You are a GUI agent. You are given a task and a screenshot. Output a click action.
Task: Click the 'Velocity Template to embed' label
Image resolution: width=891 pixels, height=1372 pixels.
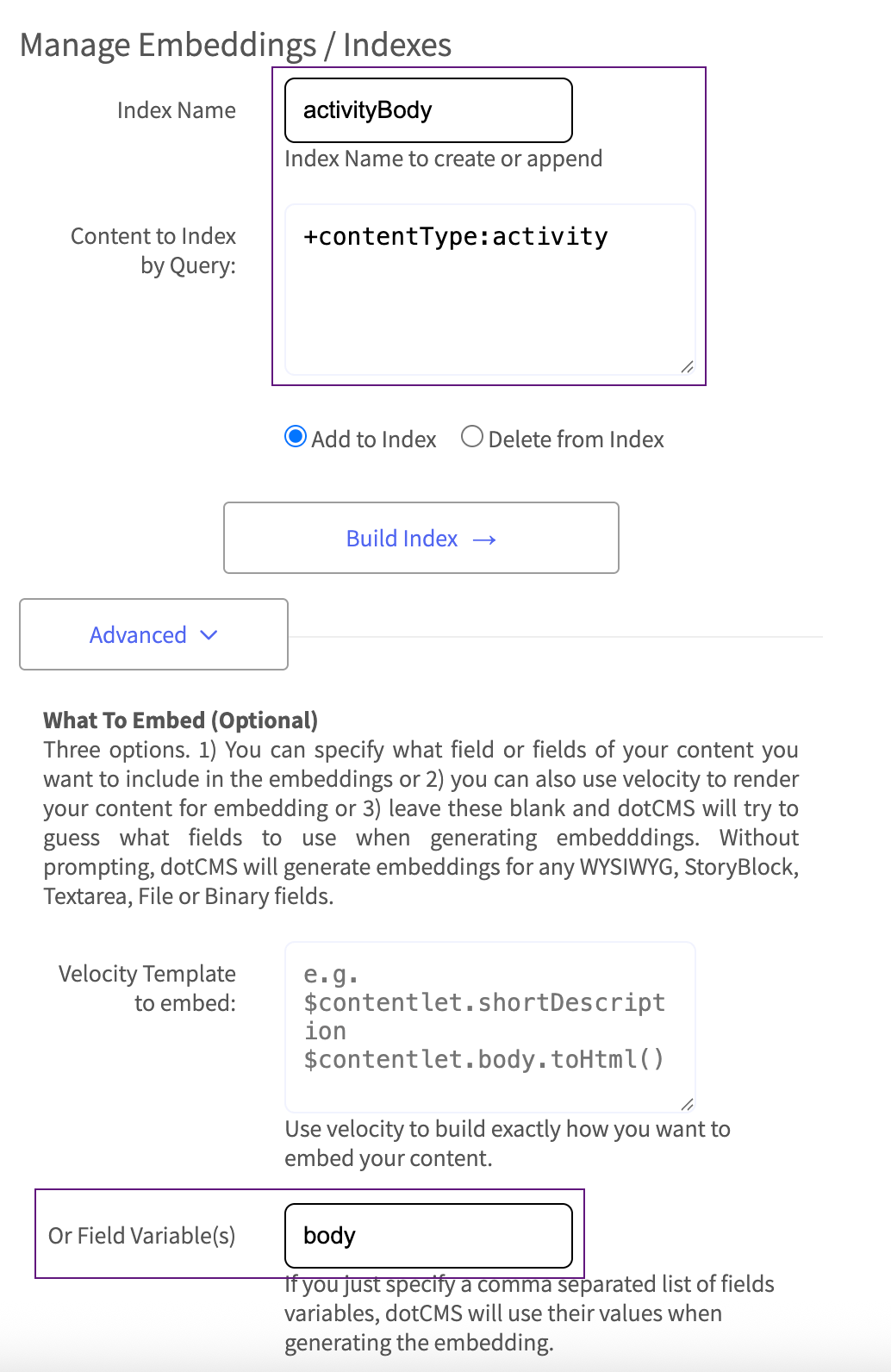point(147,988)
